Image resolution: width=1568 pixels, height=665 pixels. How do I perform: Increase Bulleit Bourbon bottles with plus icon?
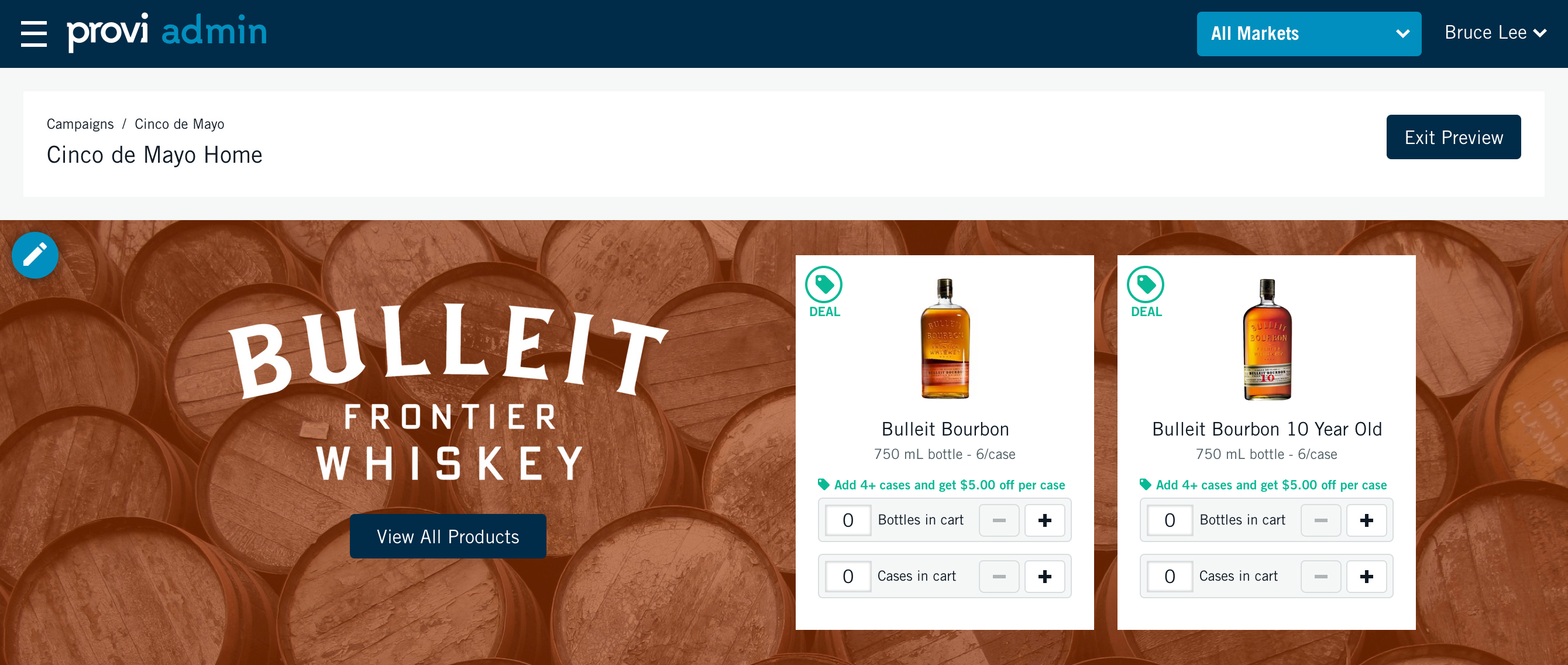(x=1044, y=520)
